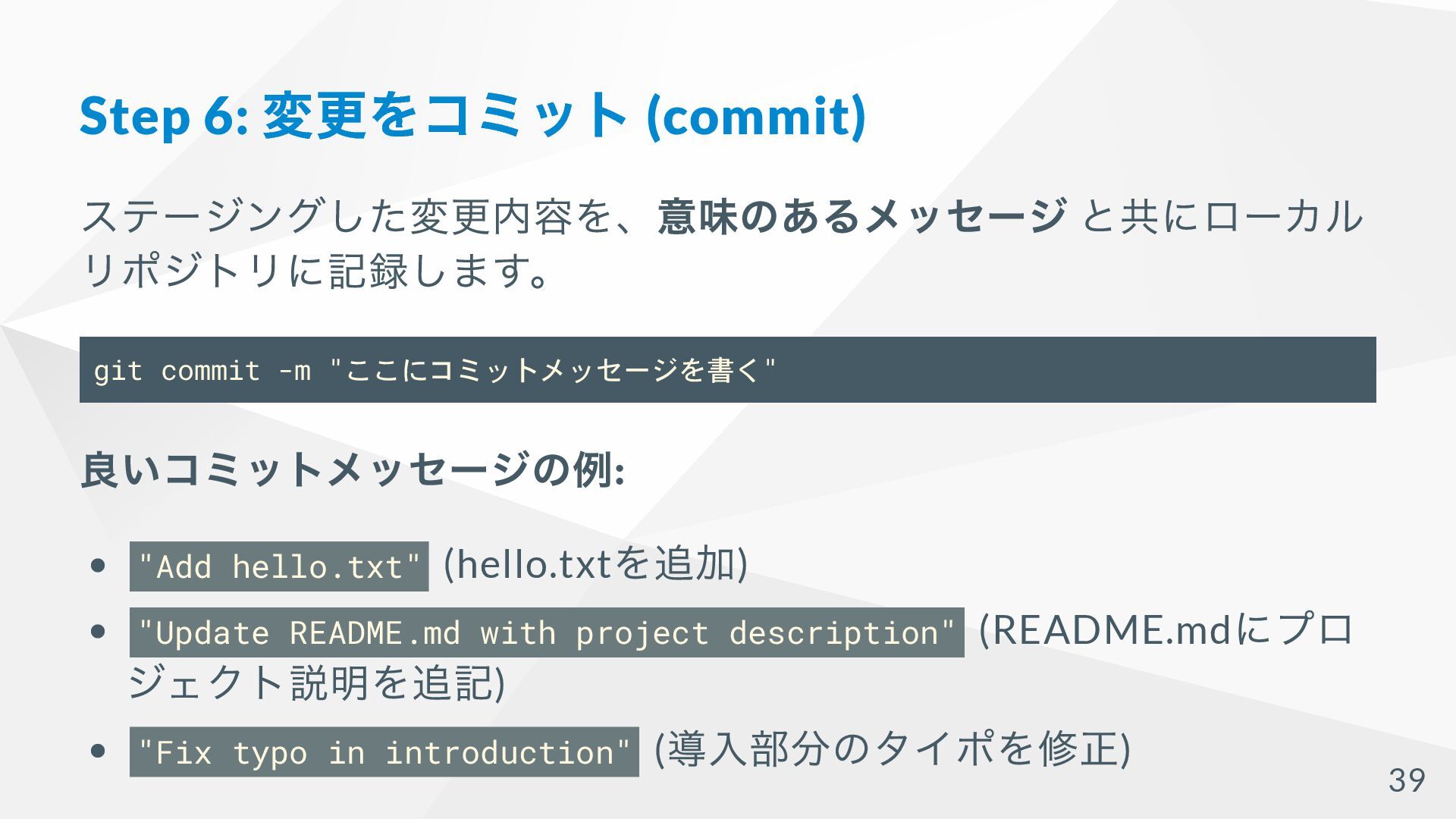Image resolution: width=1456 pixels, height=819 pixels.
Task: Click the second bullet point marker
Action: 97,632
